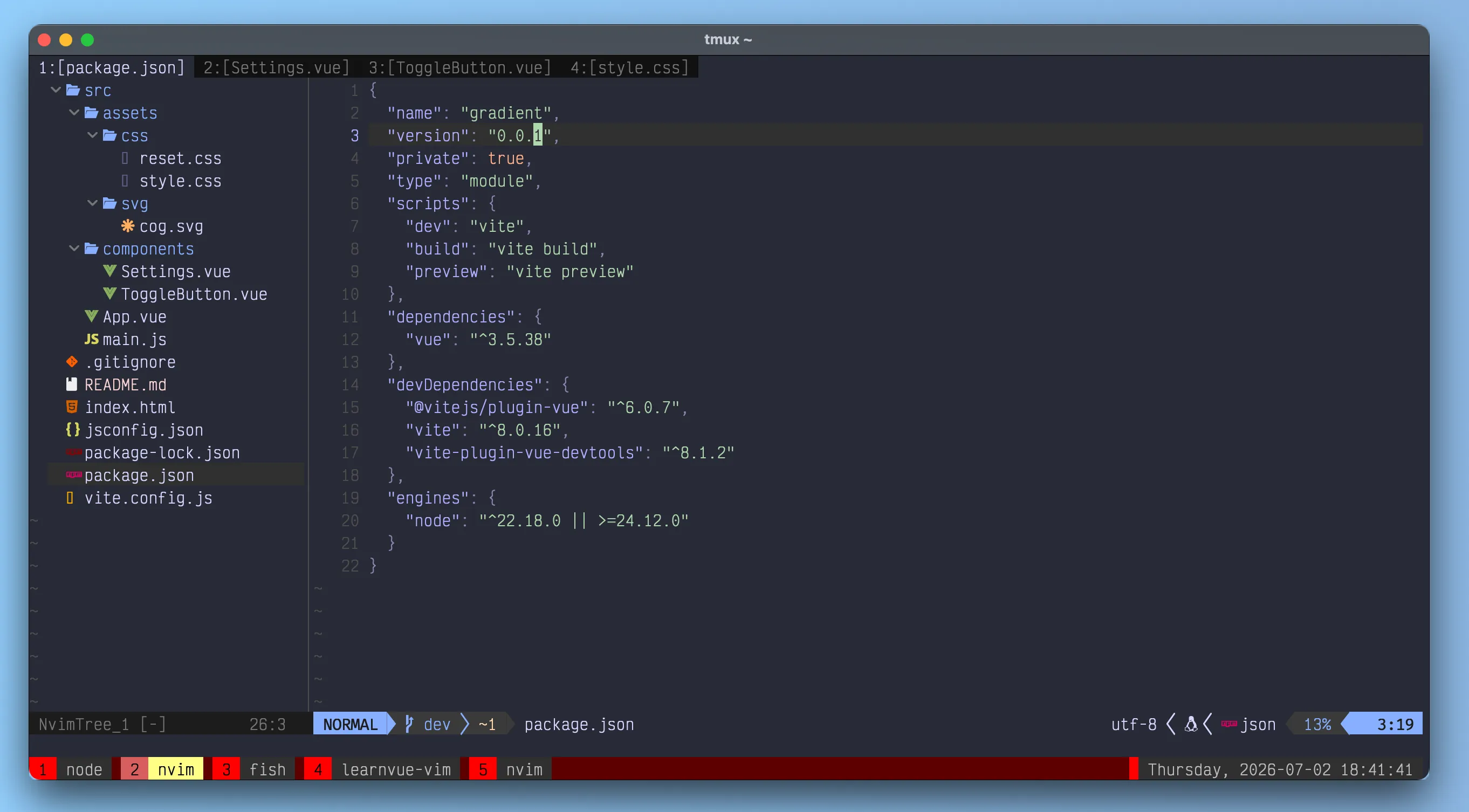The image size is (1469, 812).
Task: Collapse the css folder chevron
Action: [92, 136]
